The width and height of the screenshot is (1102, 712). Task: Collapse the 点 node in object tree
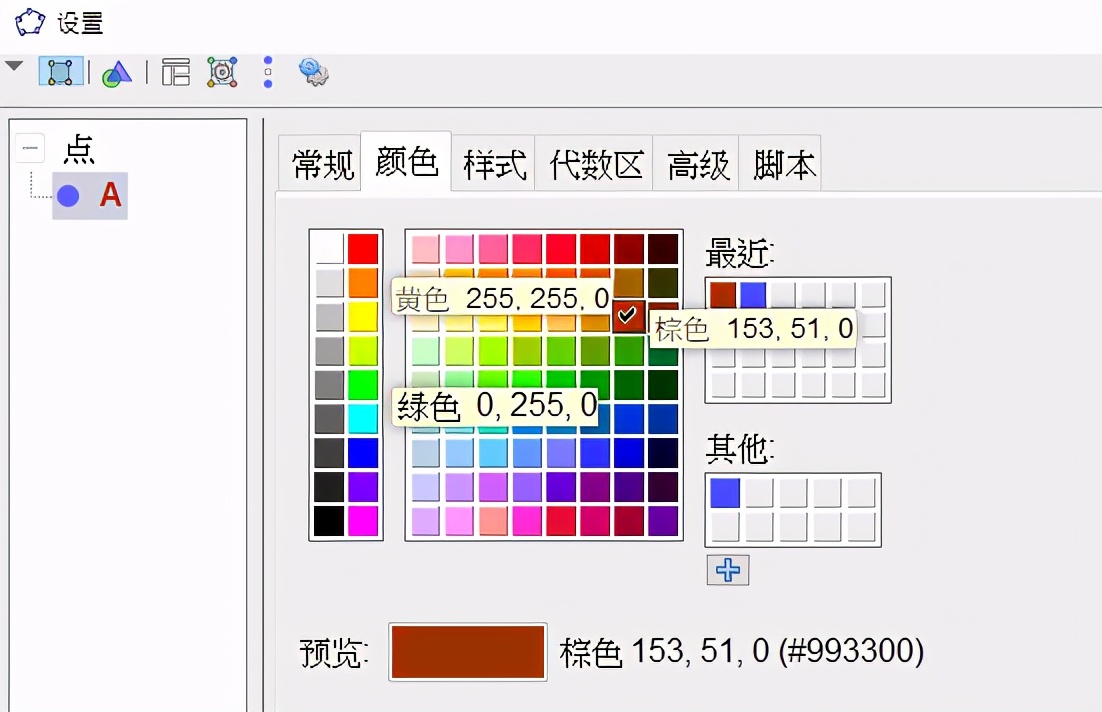(30, 148)
